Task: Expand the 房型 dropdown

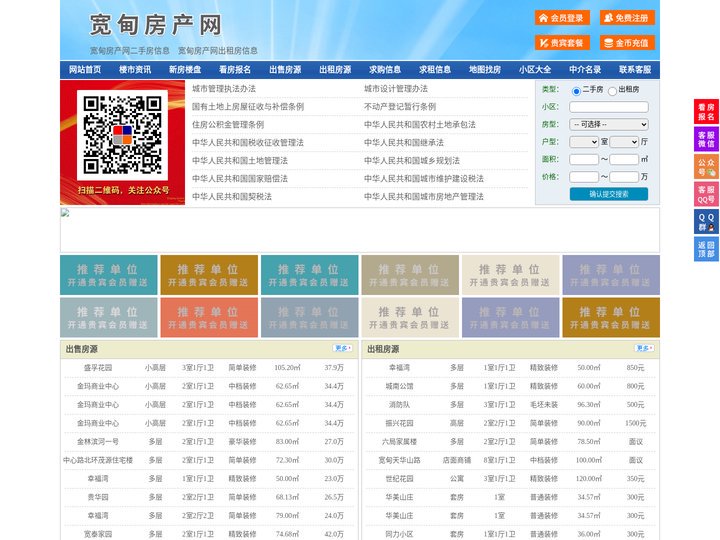Action: coord(609,124)
